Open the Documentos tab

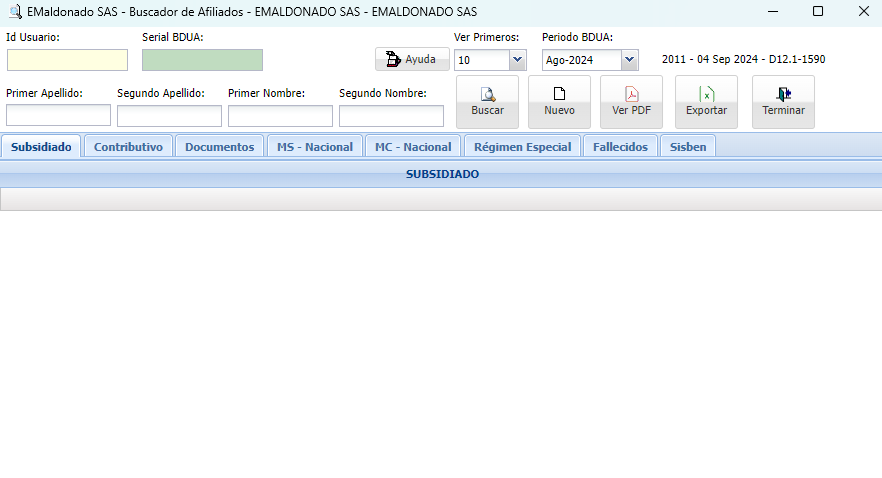220,147
